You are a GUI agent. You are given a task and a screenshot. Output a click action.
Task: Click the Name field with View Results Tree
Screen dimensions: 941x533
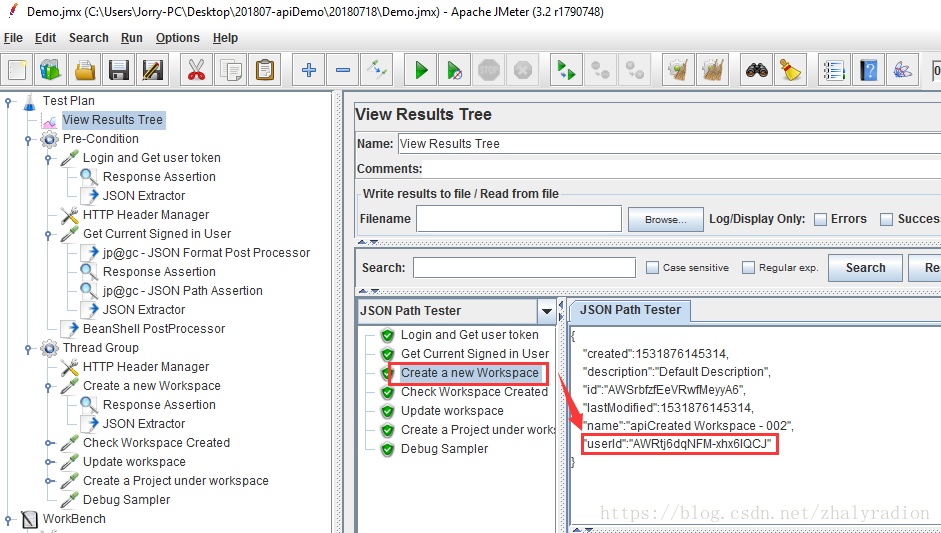669,144
